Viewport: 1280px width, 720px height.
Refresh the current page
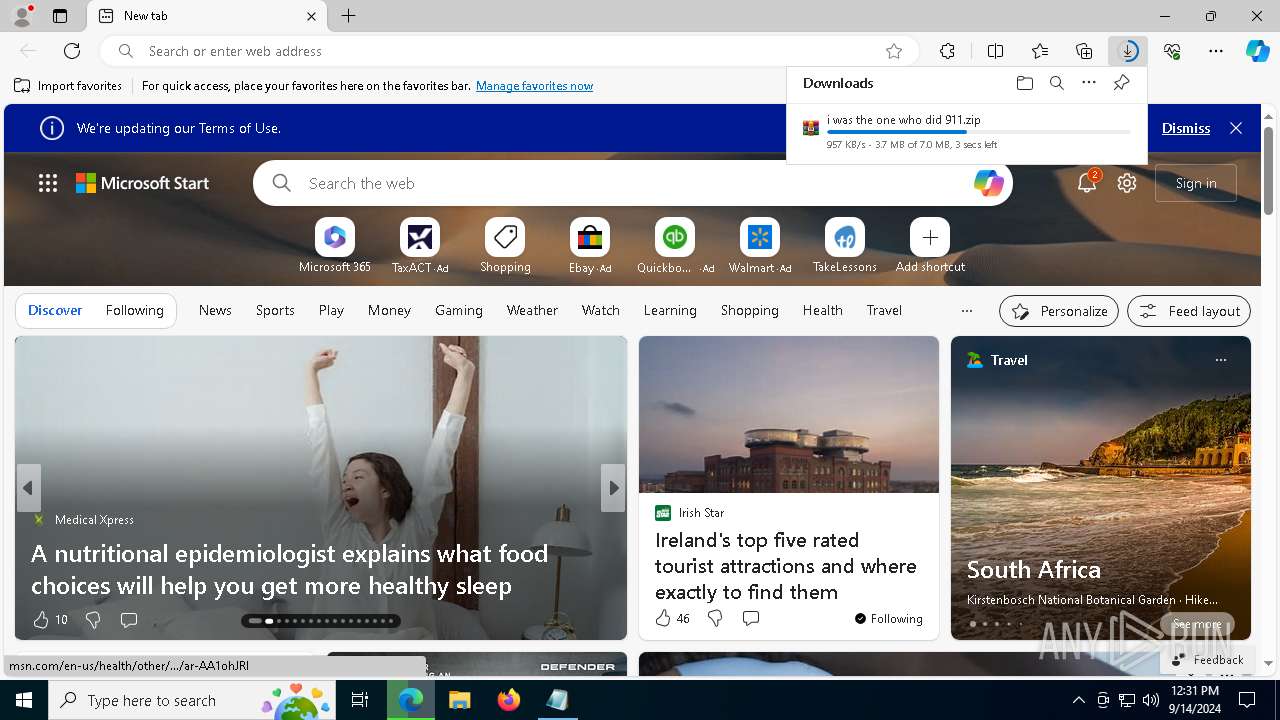click(x=72, y=51)
